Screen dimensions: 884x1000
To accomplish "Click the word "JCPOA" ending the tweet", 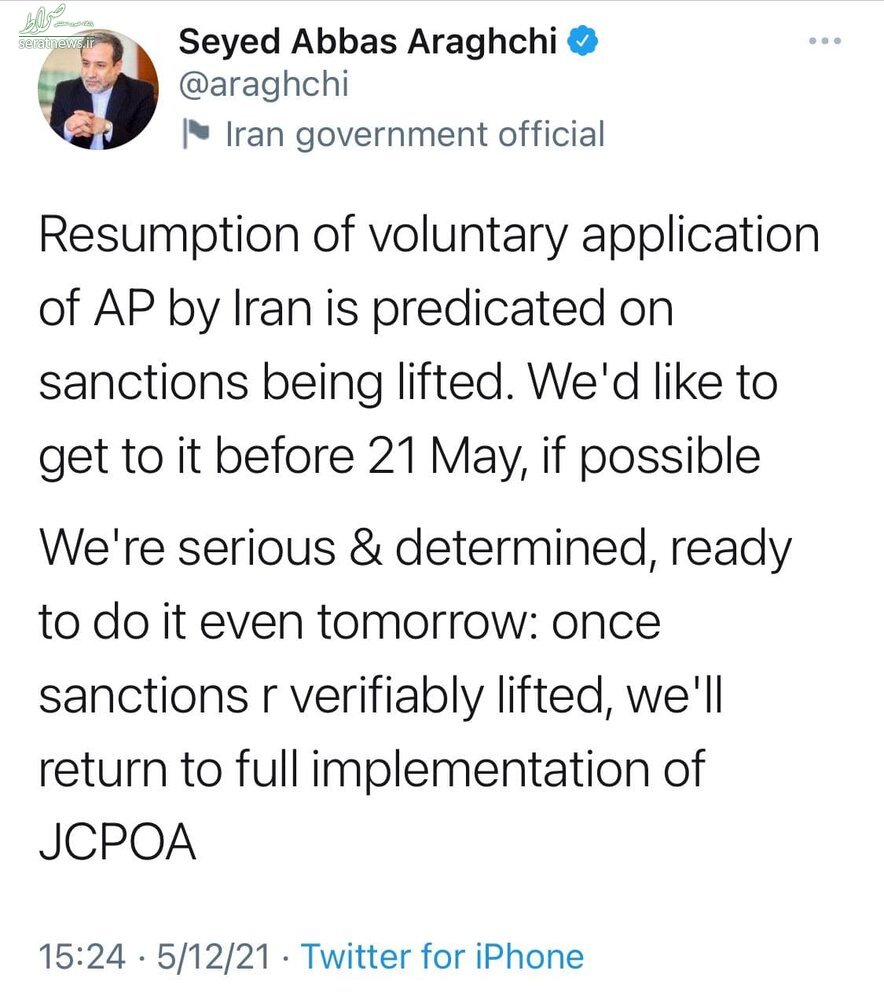I will [116, 841].
